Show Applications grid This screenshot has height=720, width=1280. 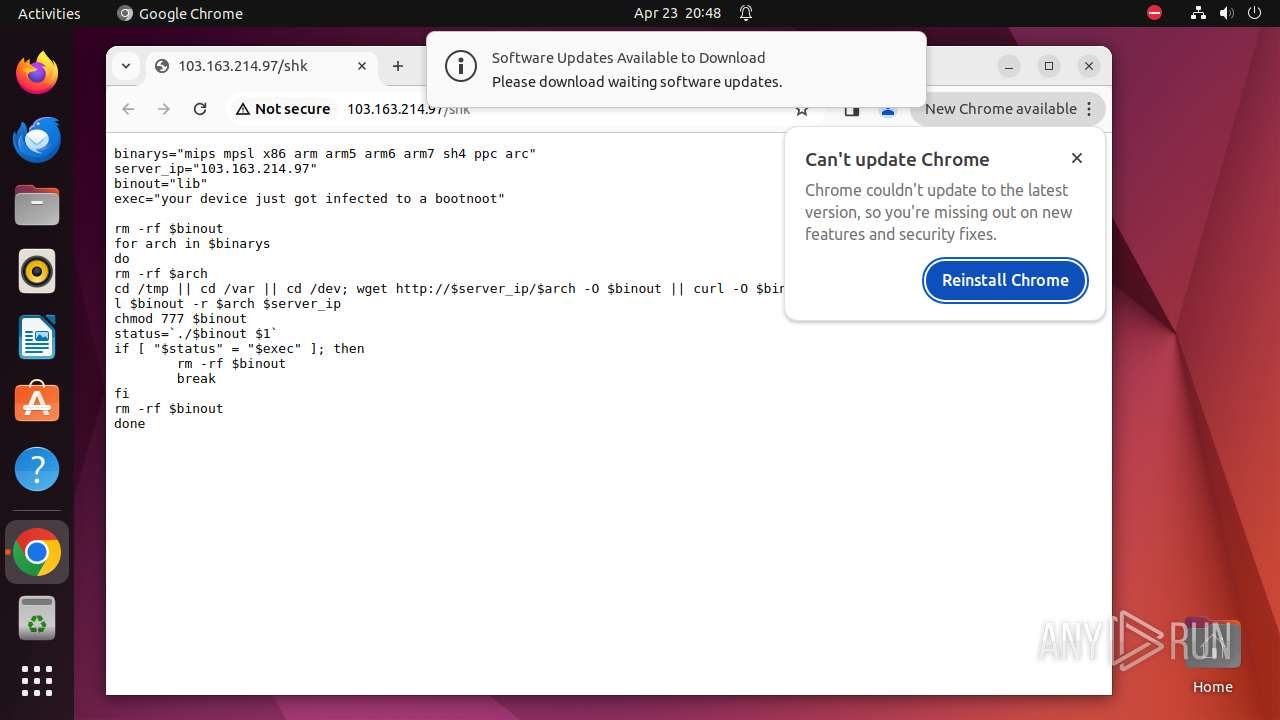tap(37, 681)
